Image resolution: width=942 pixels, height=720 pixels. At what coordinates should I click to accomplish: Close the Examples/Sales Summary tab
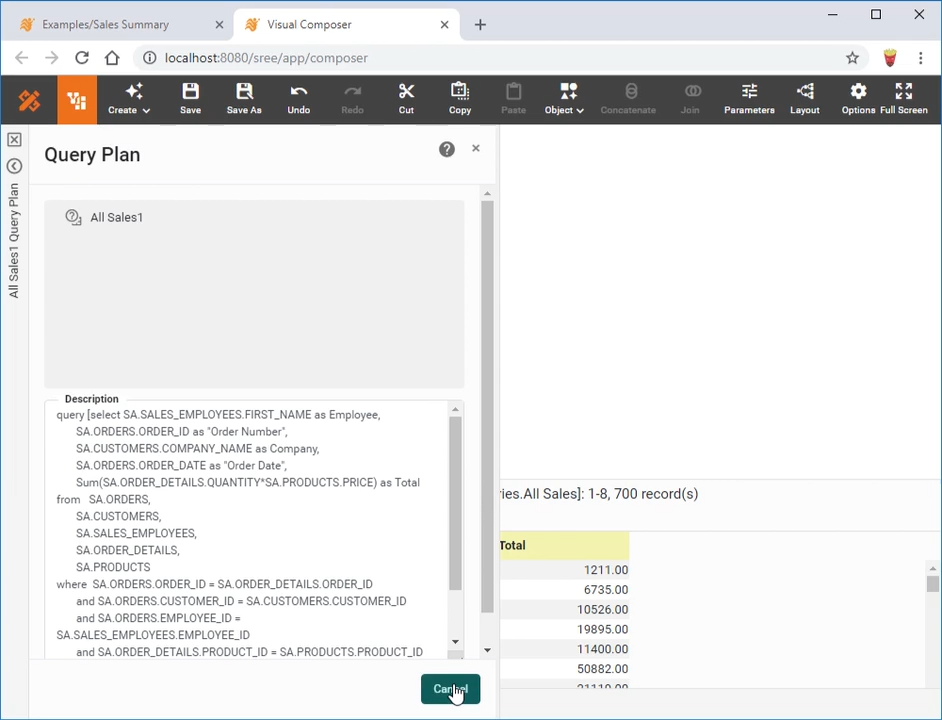coord(219,25)
